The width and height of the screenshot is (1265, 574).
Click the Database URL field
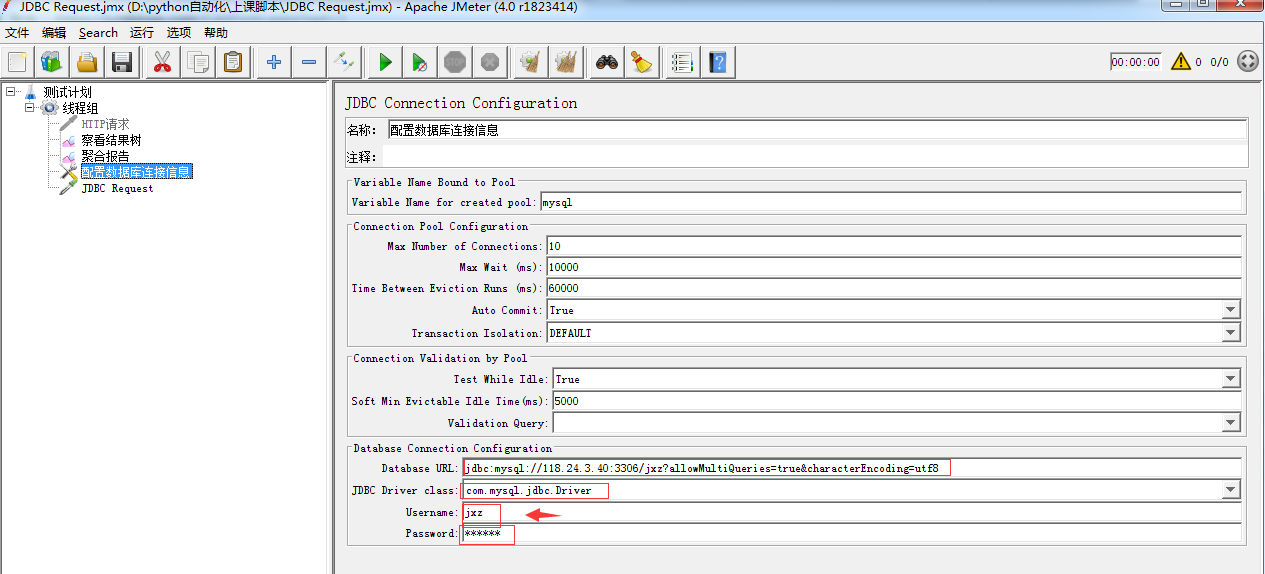[x=851, y=468]
